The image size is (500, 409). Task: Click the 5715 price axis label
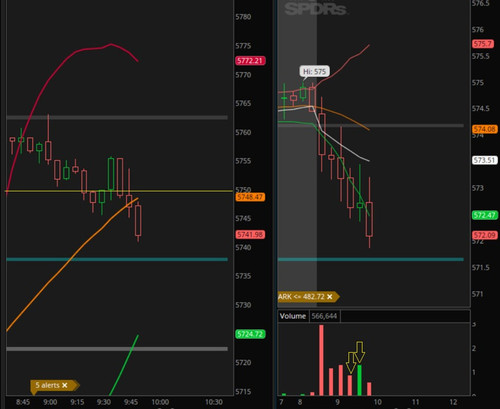[243, 392]
